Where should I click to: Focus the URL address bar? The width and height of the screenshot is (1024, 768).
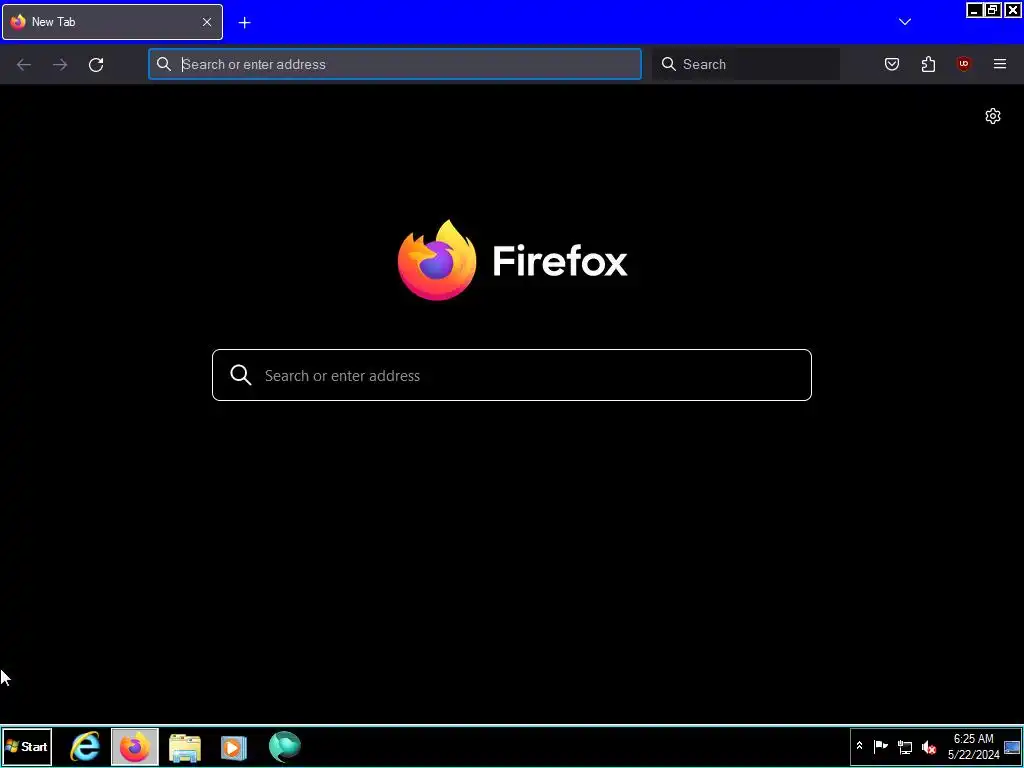point(395,64)
